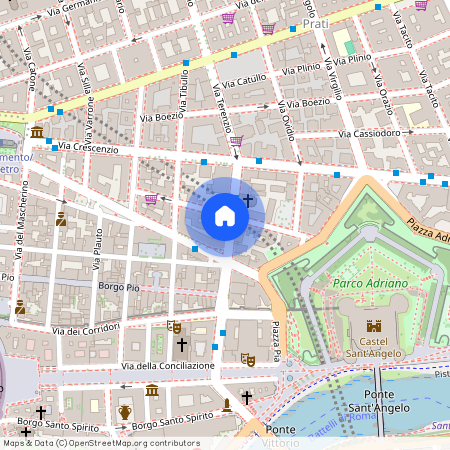Click the Via della Conciliazione label

(x=168, y=366)
